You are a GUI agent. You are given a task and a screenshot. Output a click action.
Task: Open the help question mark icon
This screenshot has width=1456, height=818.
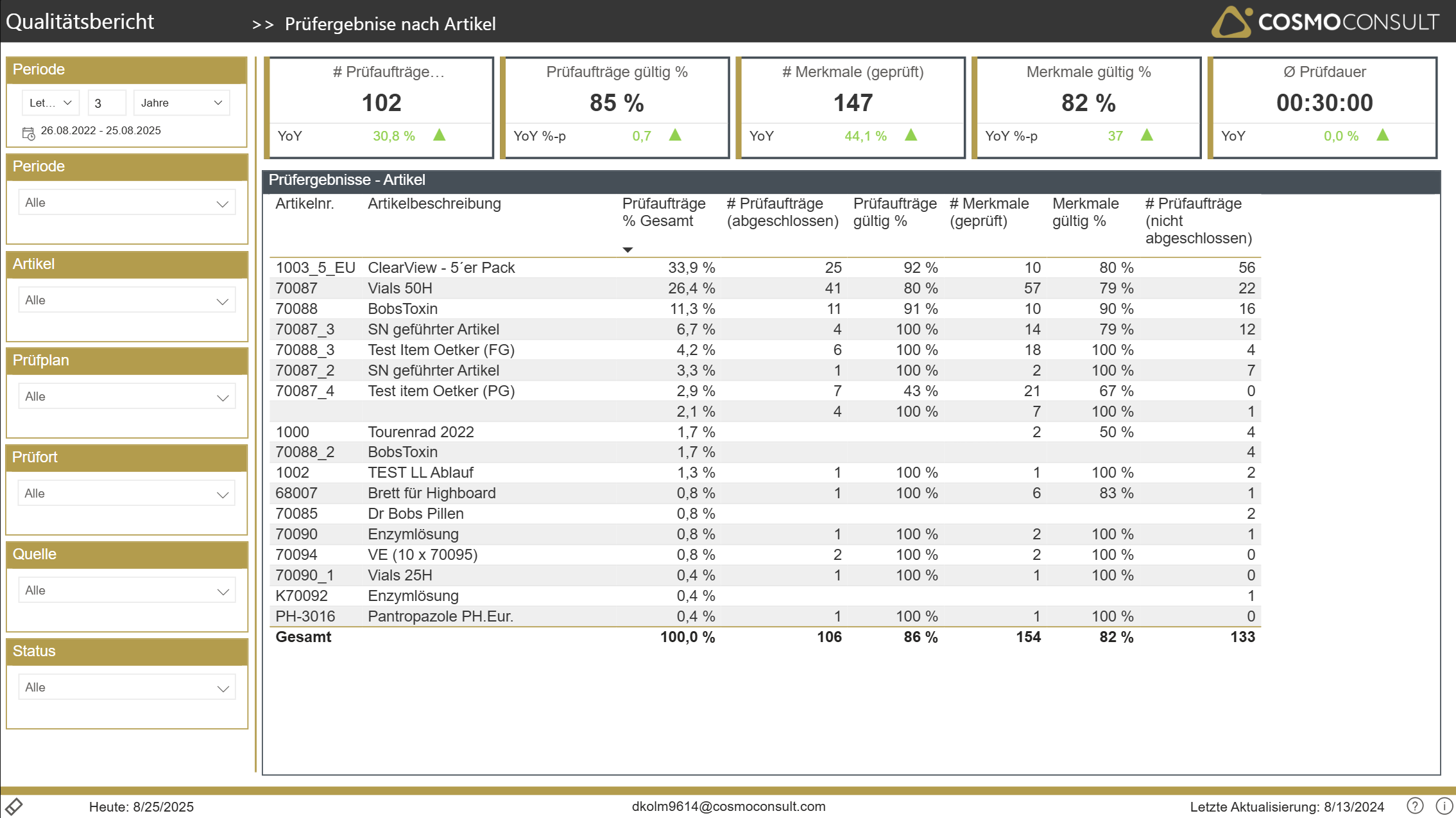[1415, 806]
